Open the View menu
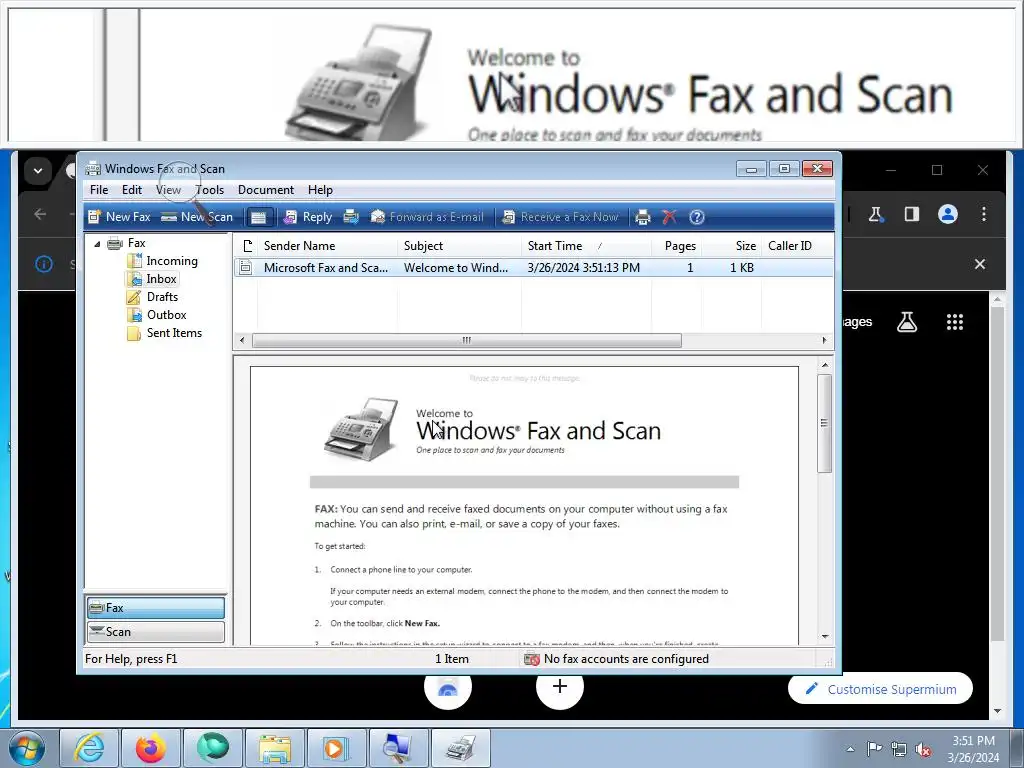This screenshot has width=1024, height=768. coord(168,190)
